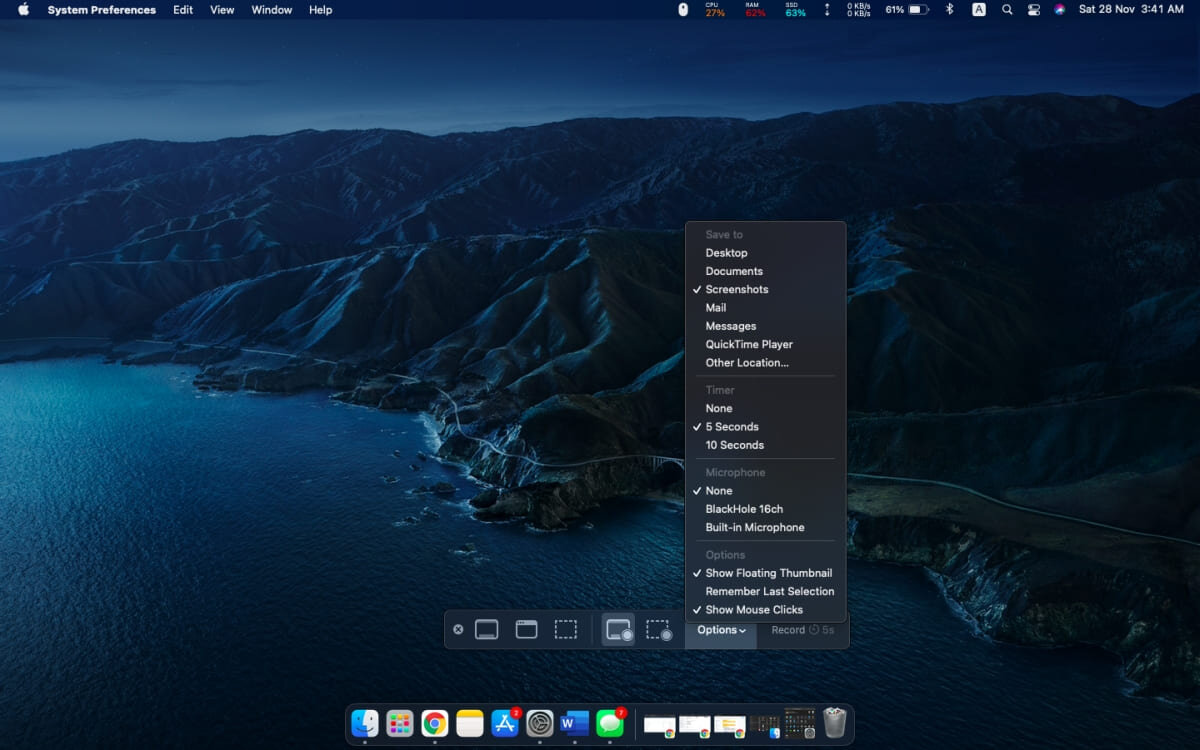
Task: Open Finder in the Dock
Action: tap(365, 723)
